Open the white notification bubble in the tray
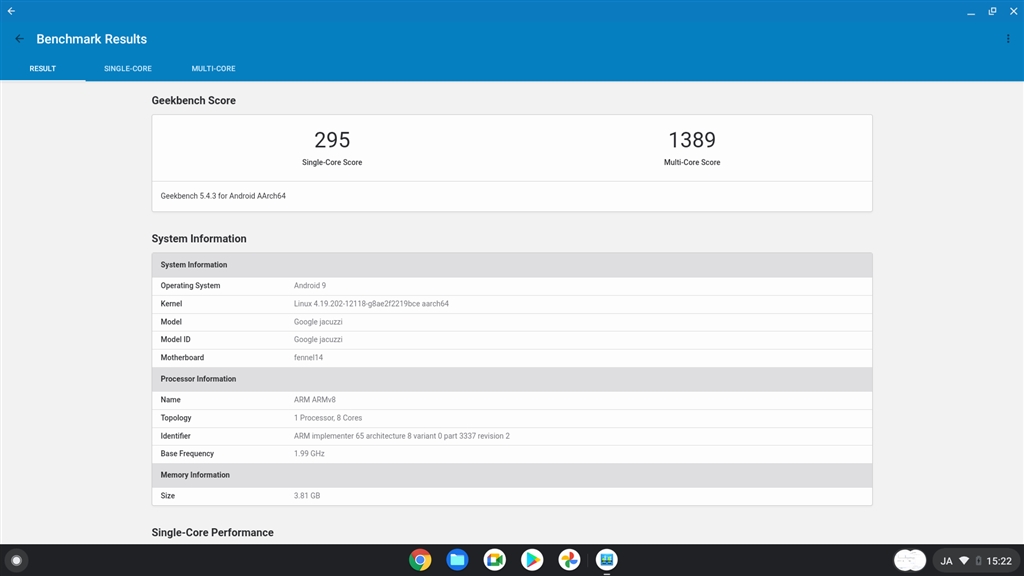 910,560
